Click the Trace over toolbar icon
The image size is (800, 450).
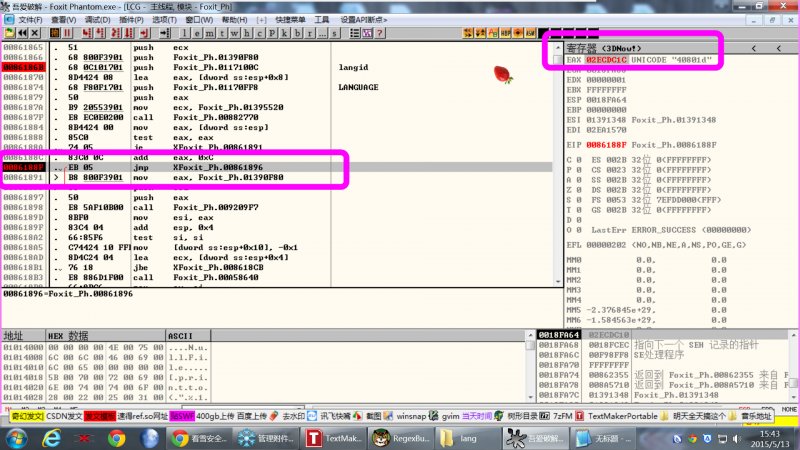(x=129, y=33)
